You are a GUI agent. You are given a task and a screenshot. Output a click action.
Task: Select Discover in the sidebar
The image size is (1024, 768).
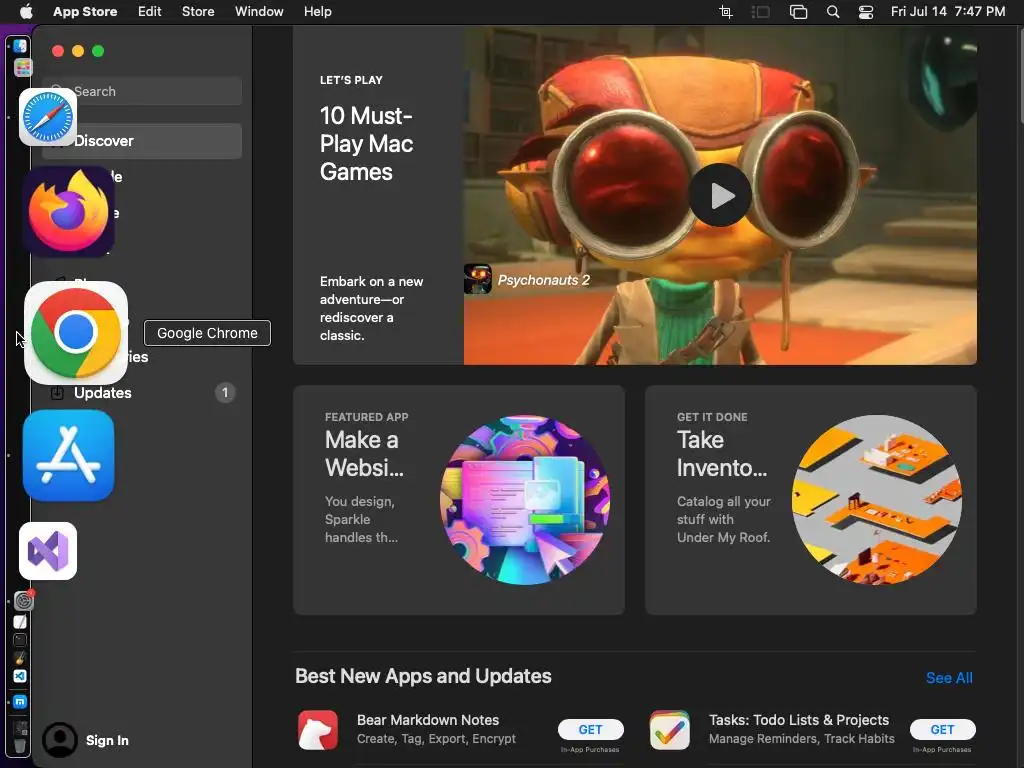[x=142, y=140]
